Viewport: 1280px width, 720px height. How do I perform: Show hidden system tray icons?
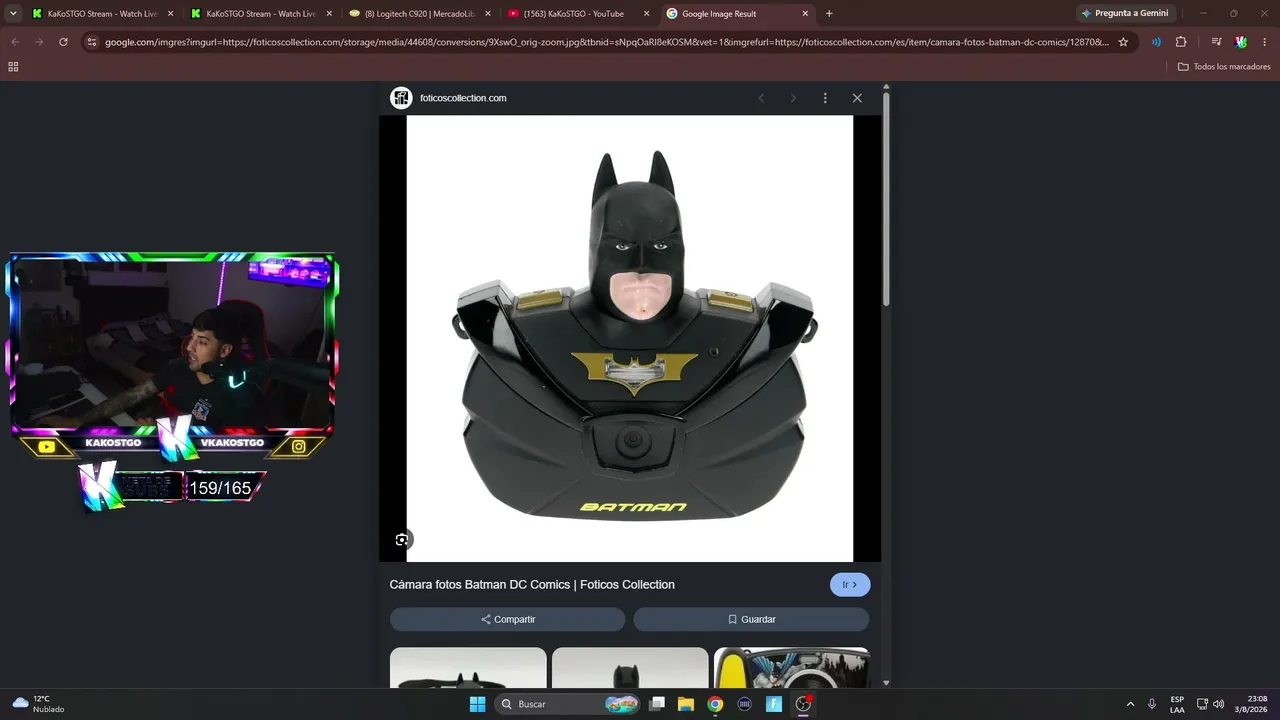click(x=1131, y=704)
